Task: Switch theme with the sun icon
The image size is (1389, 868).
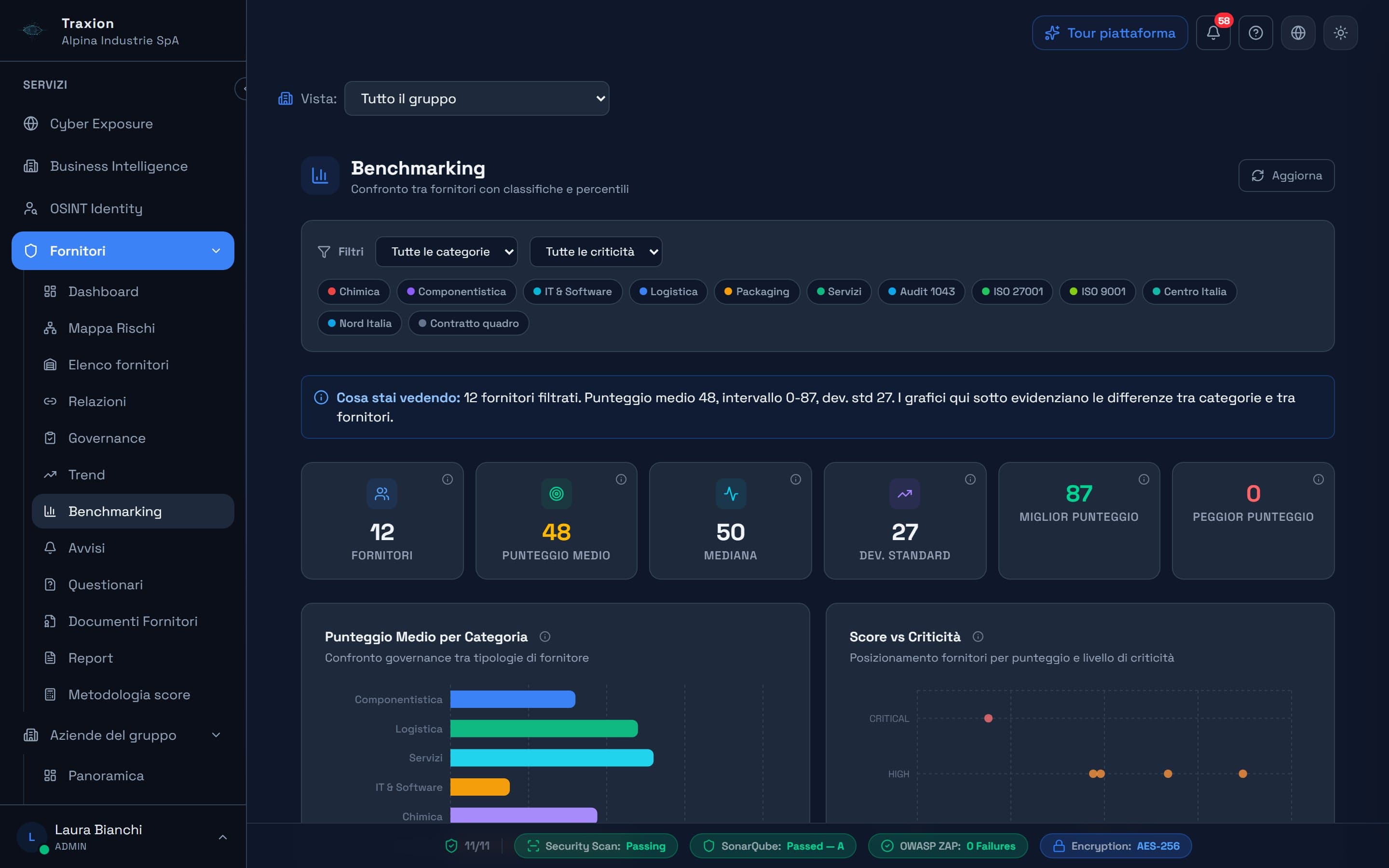Action: pyautogui.click(x=1340, y=33)
